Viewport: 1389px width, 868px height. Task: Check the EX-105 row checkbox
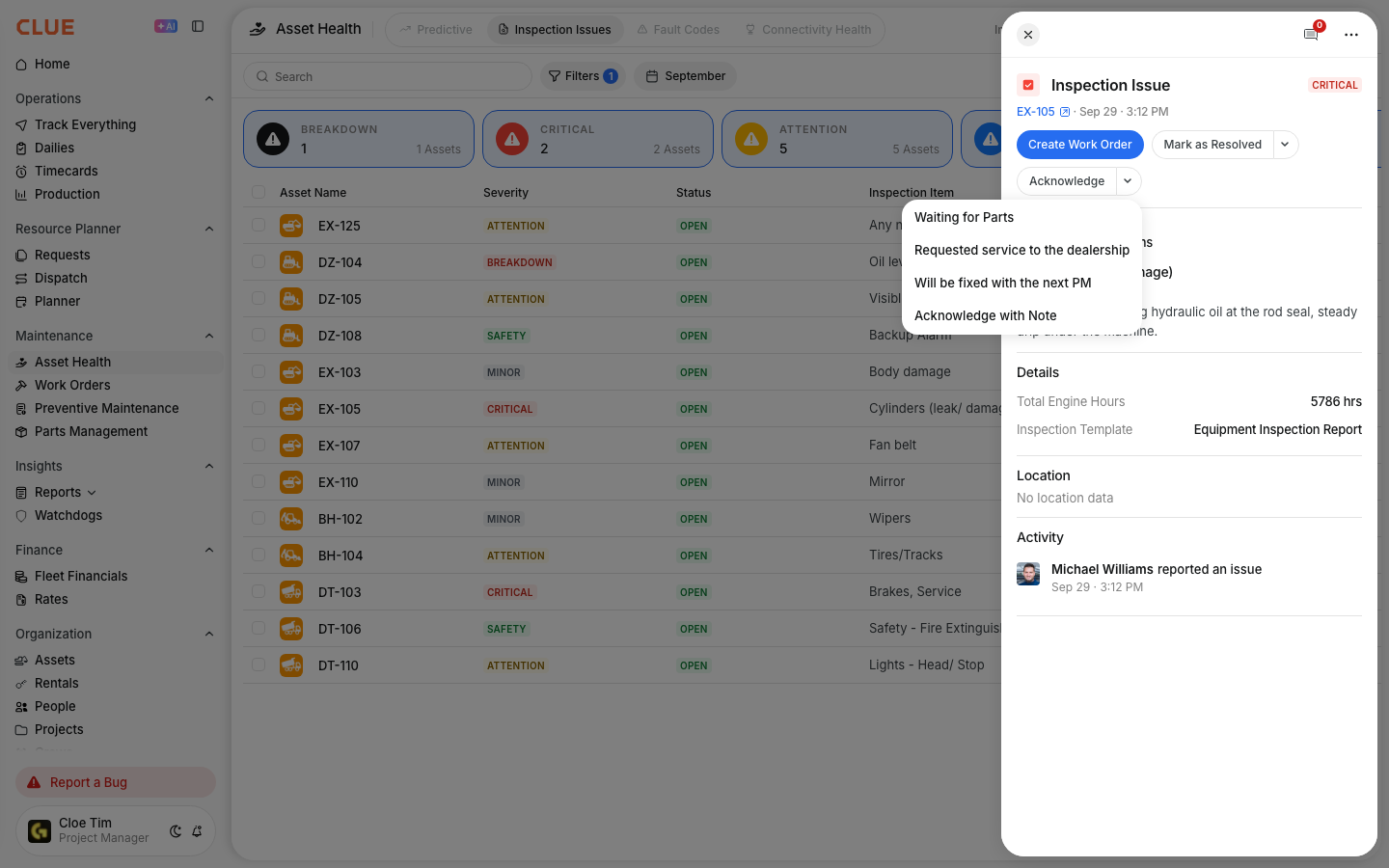point(259,408)
